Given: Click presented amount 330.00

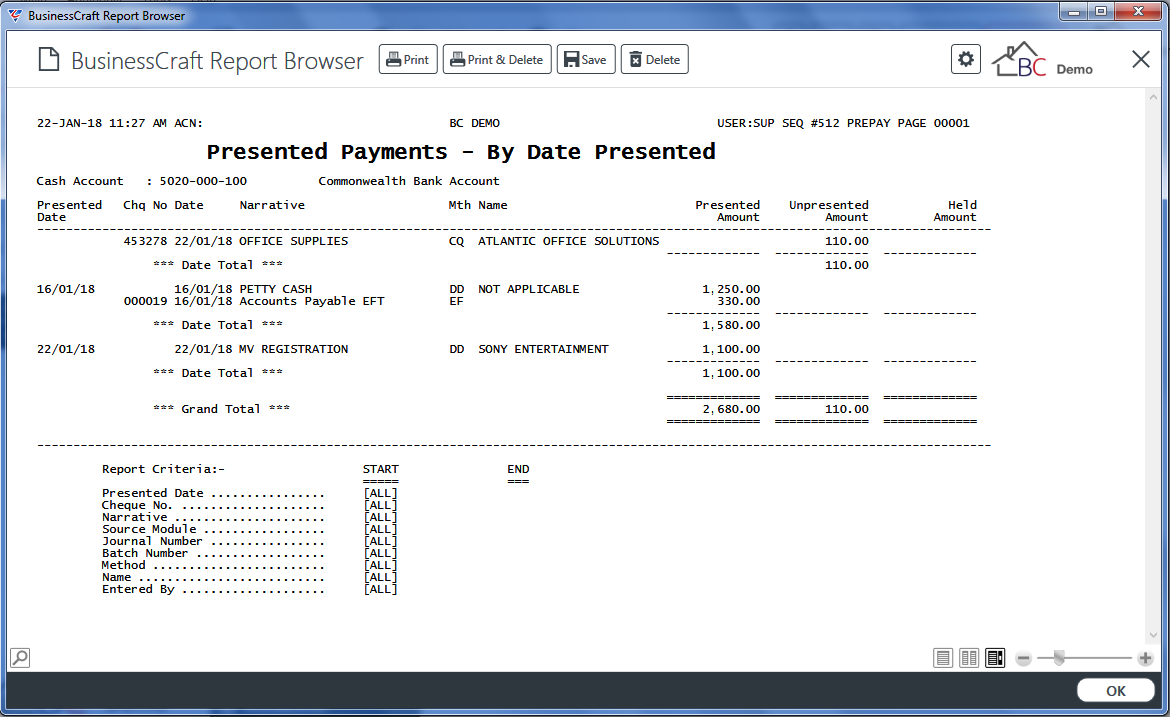Looking at the screenshot, I should point(739,301).
